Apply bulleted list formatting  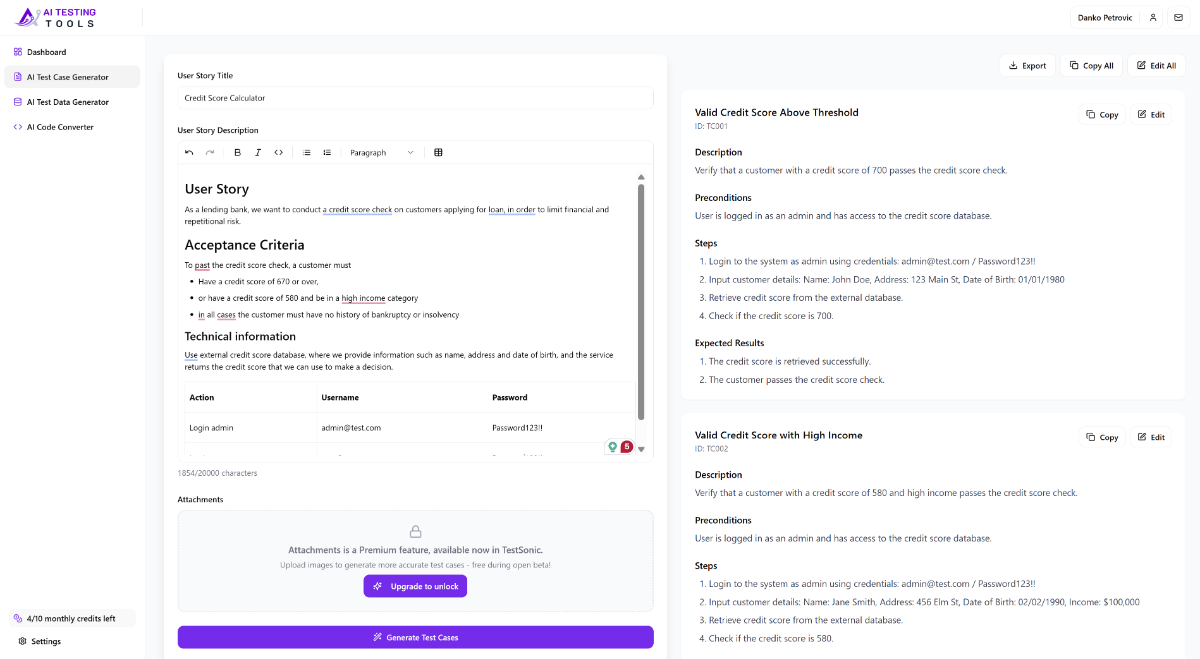(x=307, y=153)
